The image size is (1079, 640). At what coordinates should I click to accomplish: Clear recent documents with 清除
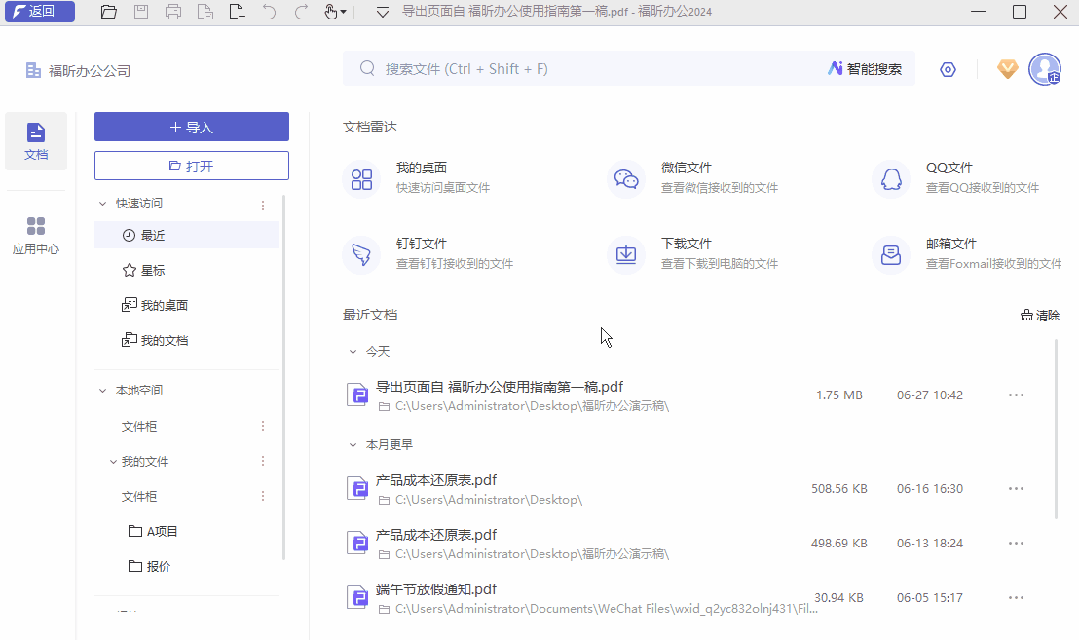1040,314
